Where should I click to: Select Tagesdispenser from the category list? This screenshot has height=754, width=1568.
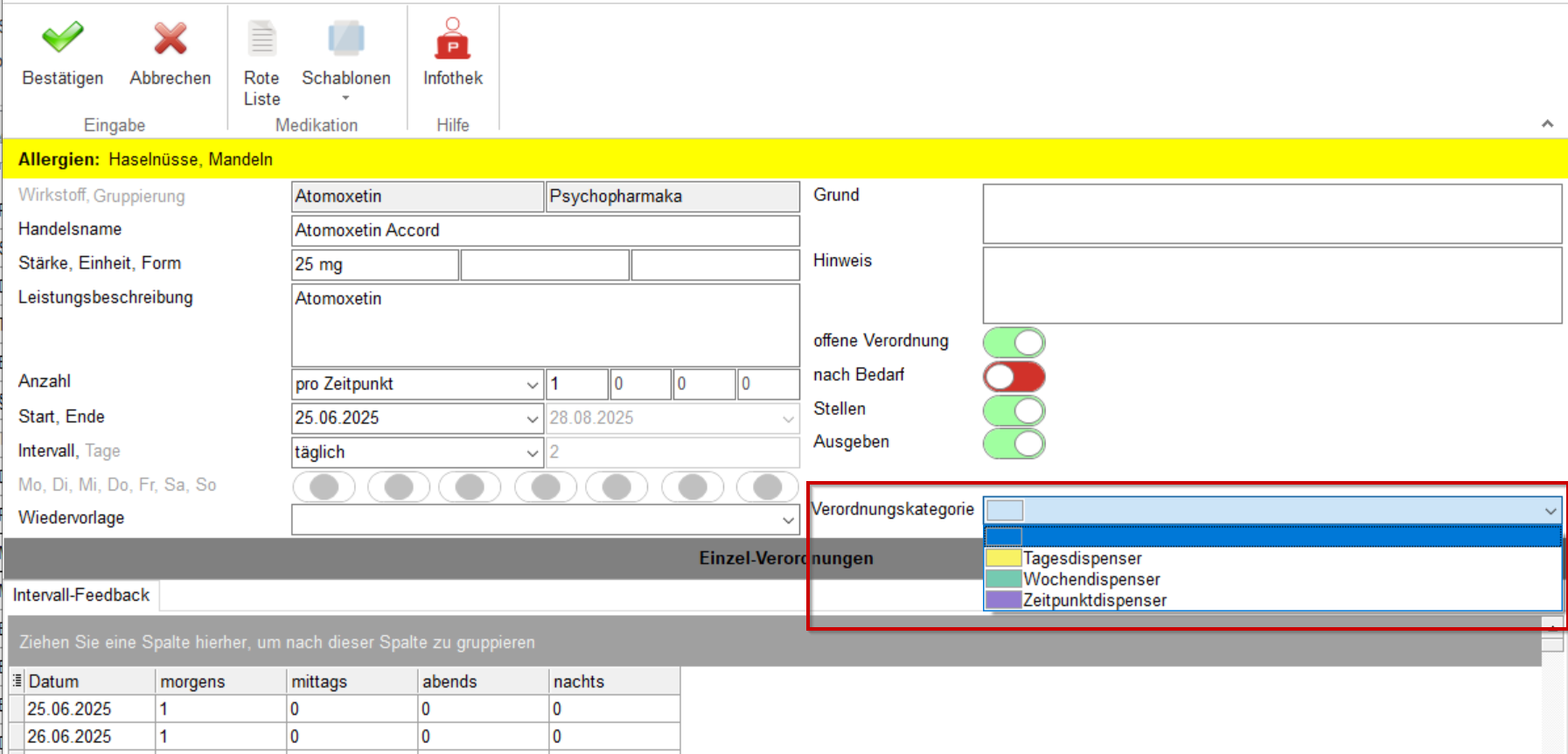[1082, 558]
